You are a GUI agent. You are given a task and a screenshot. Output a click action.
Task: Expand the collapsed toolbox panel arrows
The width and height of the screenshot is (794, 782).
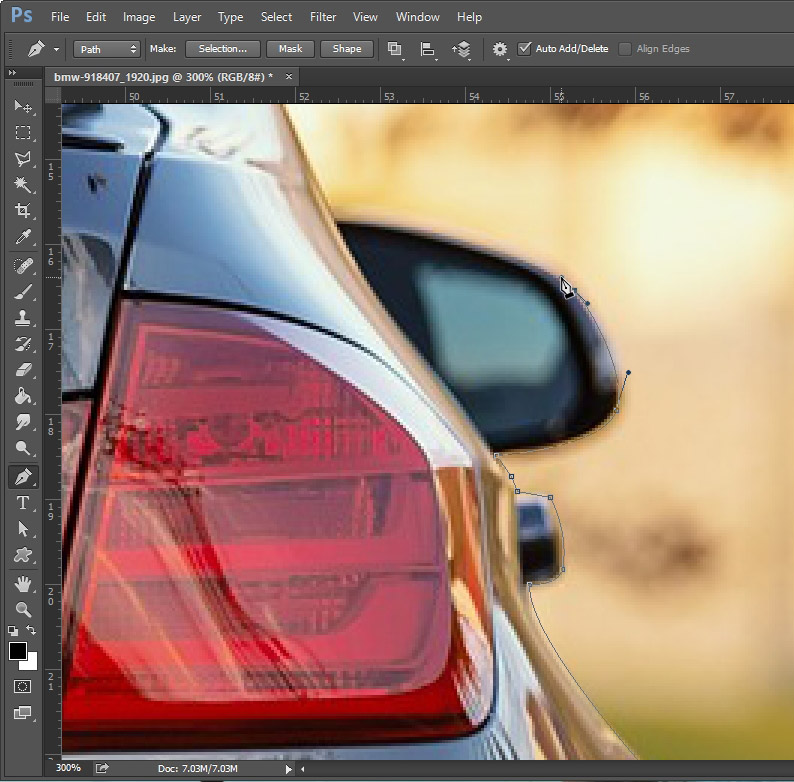[12, 72]
